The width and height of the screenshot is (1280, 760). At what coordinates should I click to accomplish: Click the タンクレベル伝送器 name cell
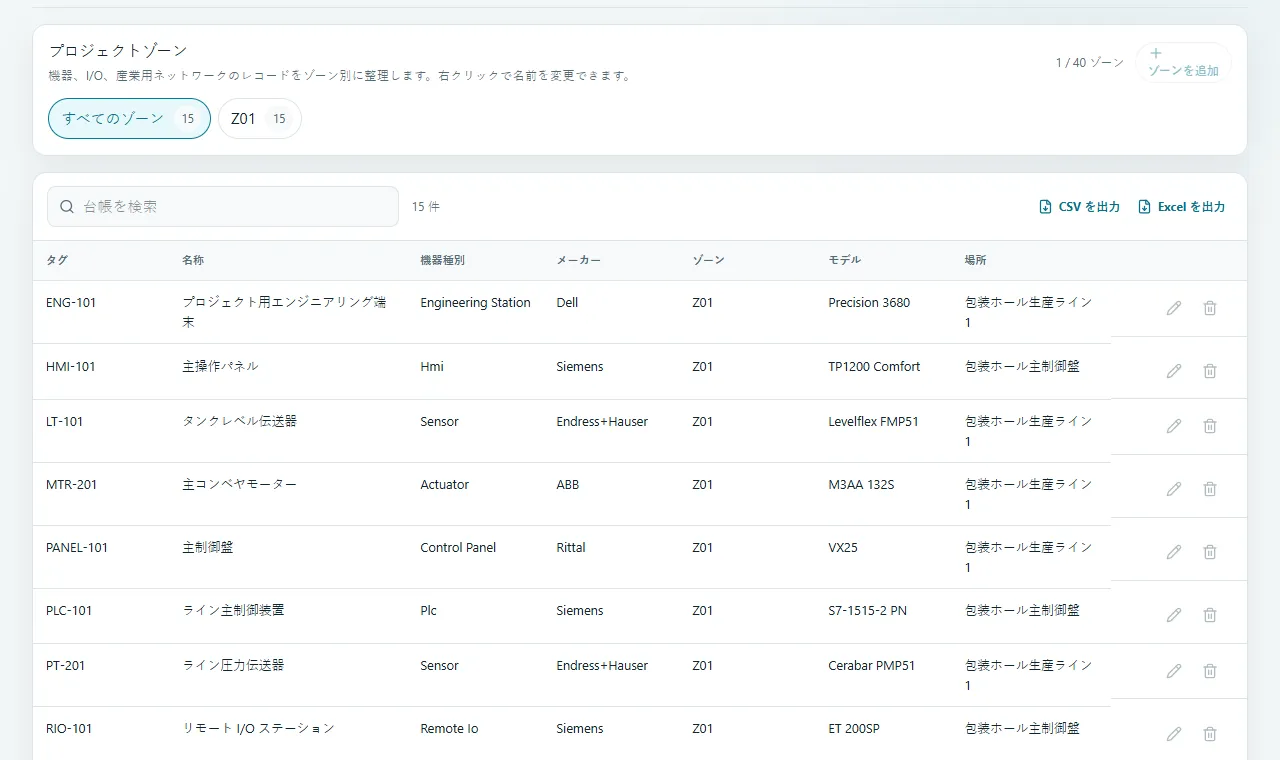(239, 421)
